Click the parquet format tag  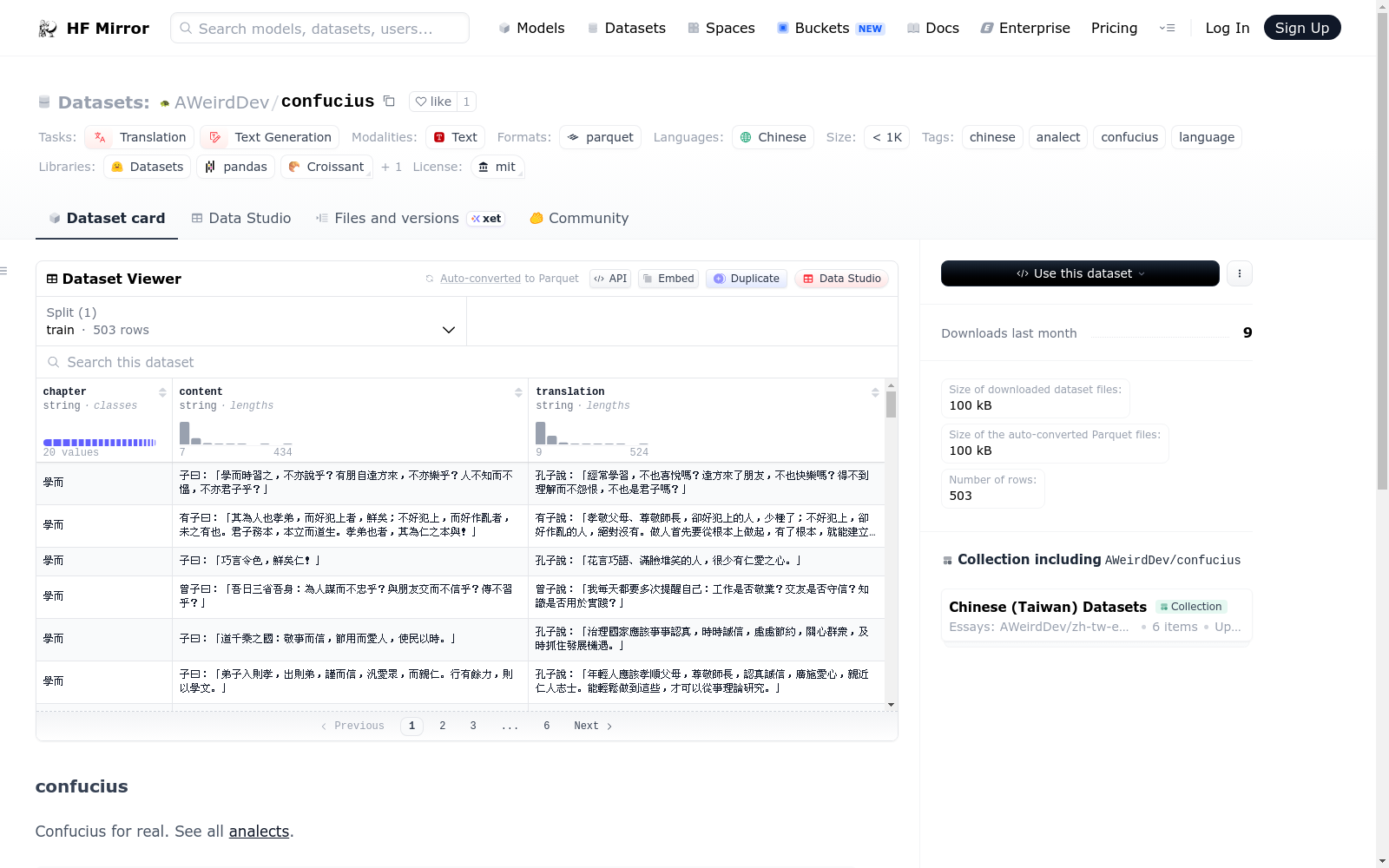click(600, 137)
